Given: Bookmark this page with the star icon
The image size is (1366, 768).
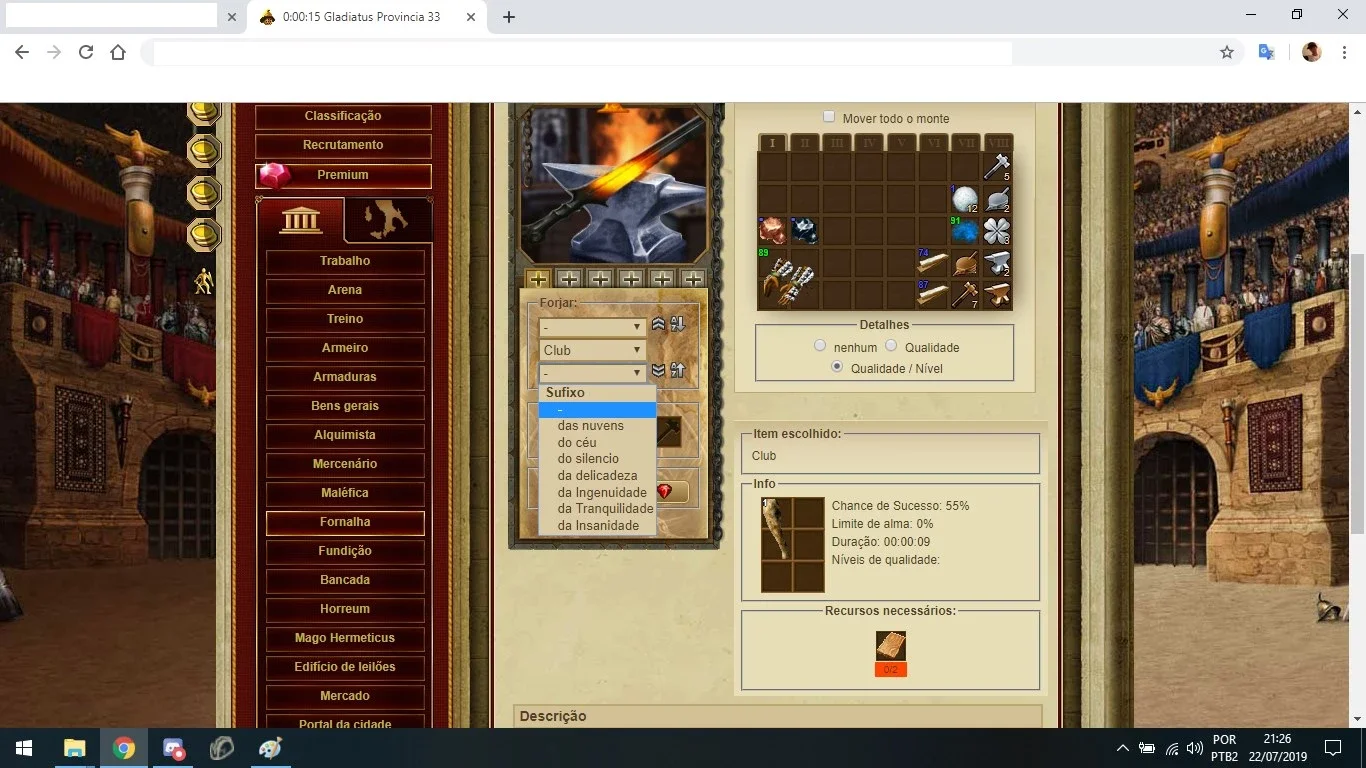Looking at the screenshot, I should (1227, 52).
